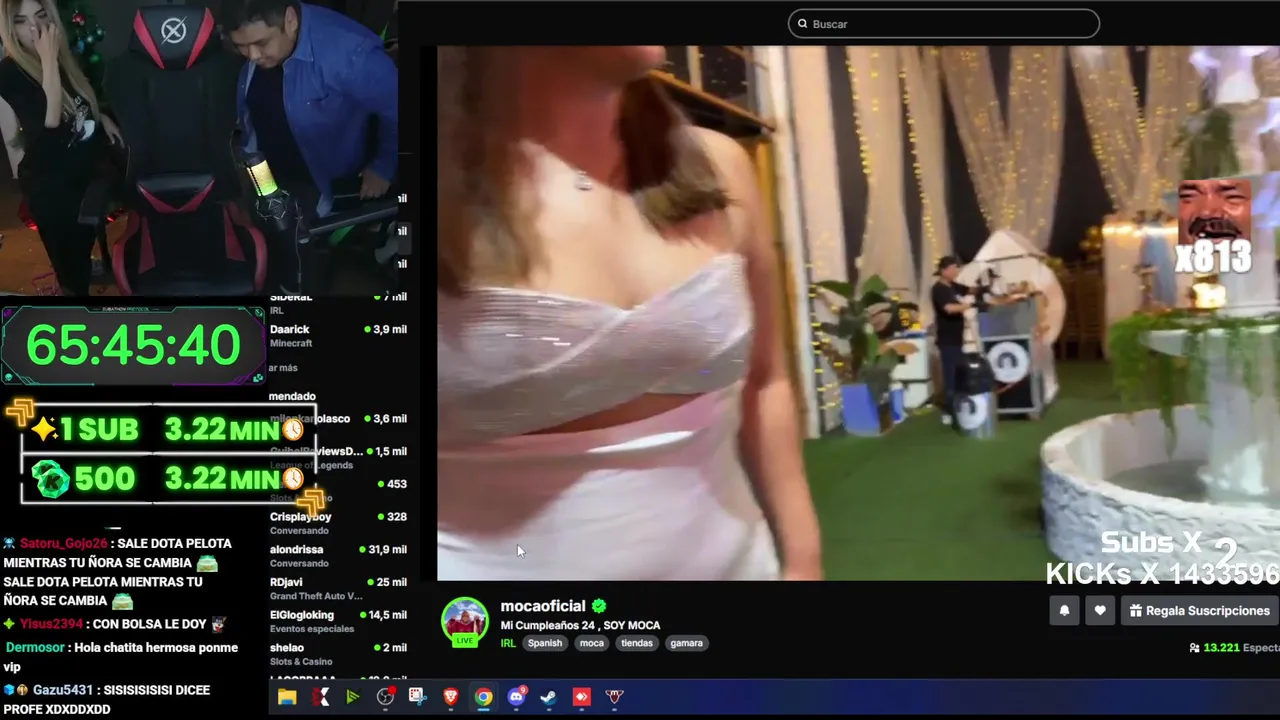
Task: Select the tiendas tag
Action: 637,643
